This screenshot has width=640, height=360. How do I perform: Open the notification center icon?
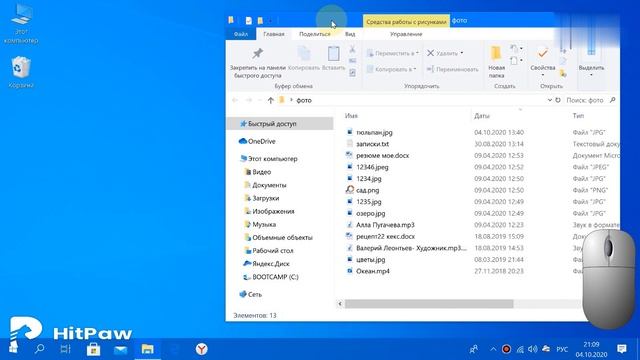click(622, 349)
